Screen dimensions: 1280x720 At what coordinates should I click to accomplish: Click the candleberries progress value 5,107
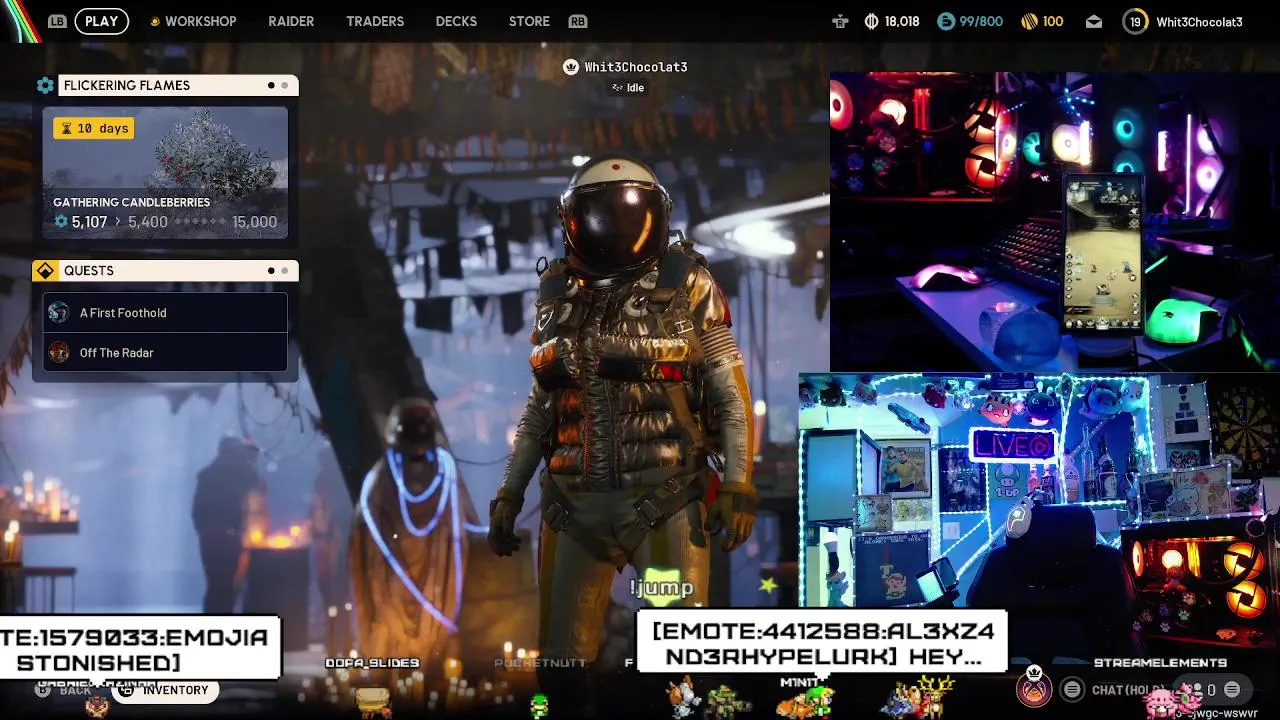tap(89, 222)
